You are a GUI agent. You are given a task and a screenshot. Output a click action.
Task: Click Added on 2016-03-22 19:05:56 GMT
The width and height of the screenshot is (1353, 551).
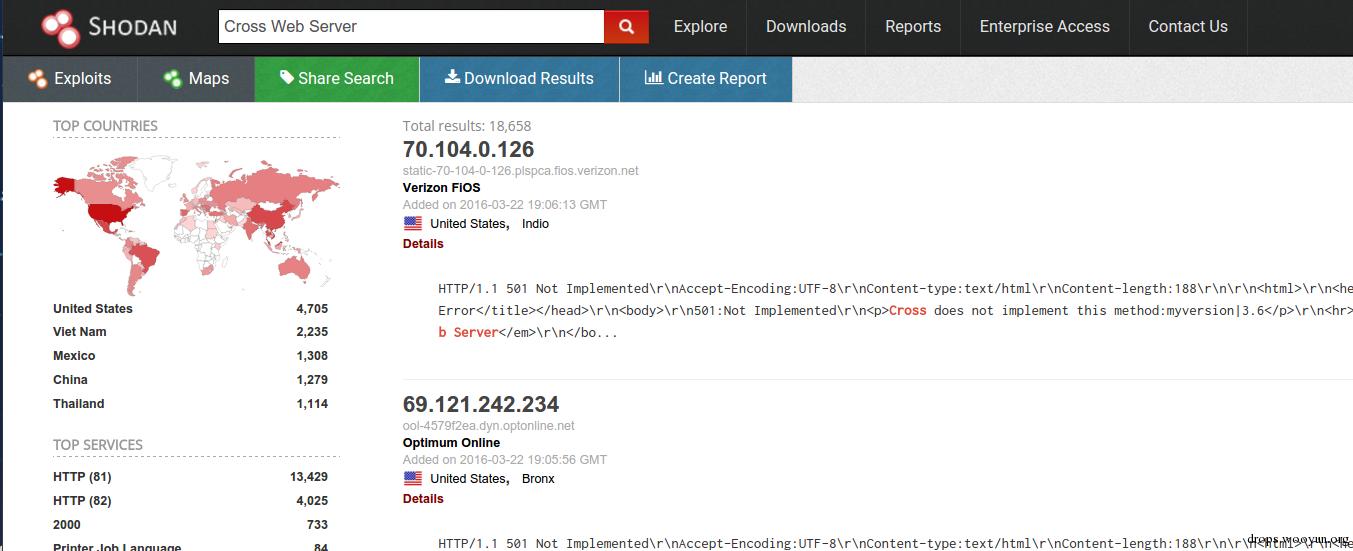point(505,460)
